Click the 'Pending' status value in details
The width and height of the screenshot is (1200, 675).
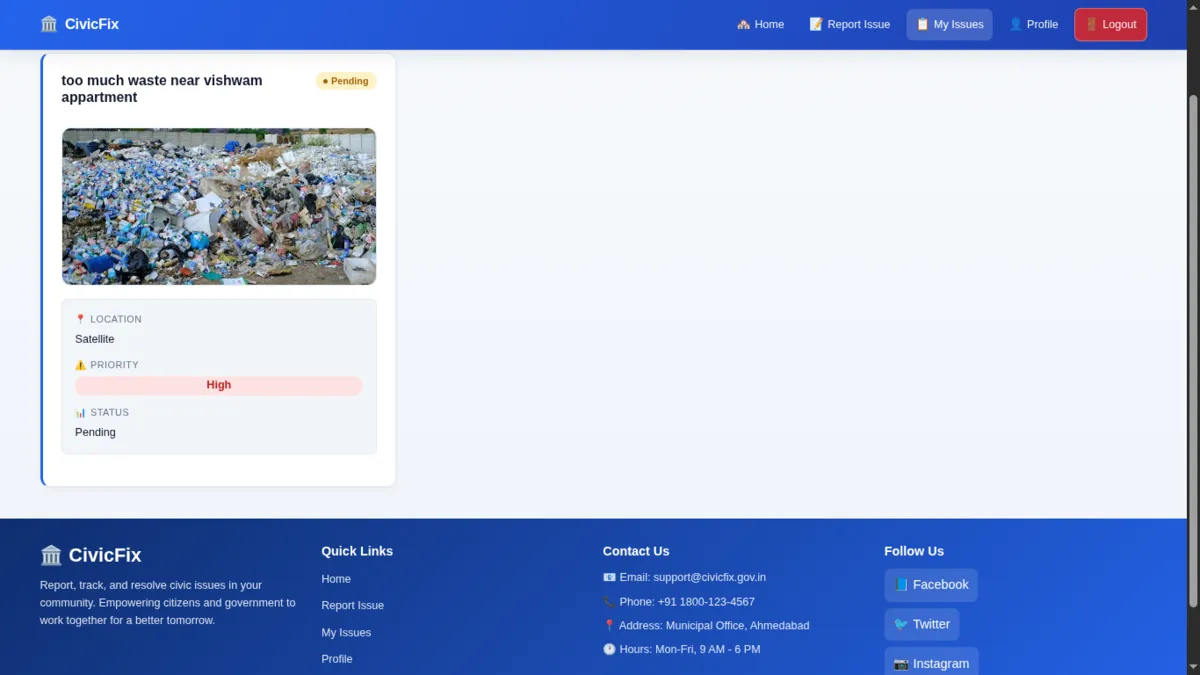point(95,432)
